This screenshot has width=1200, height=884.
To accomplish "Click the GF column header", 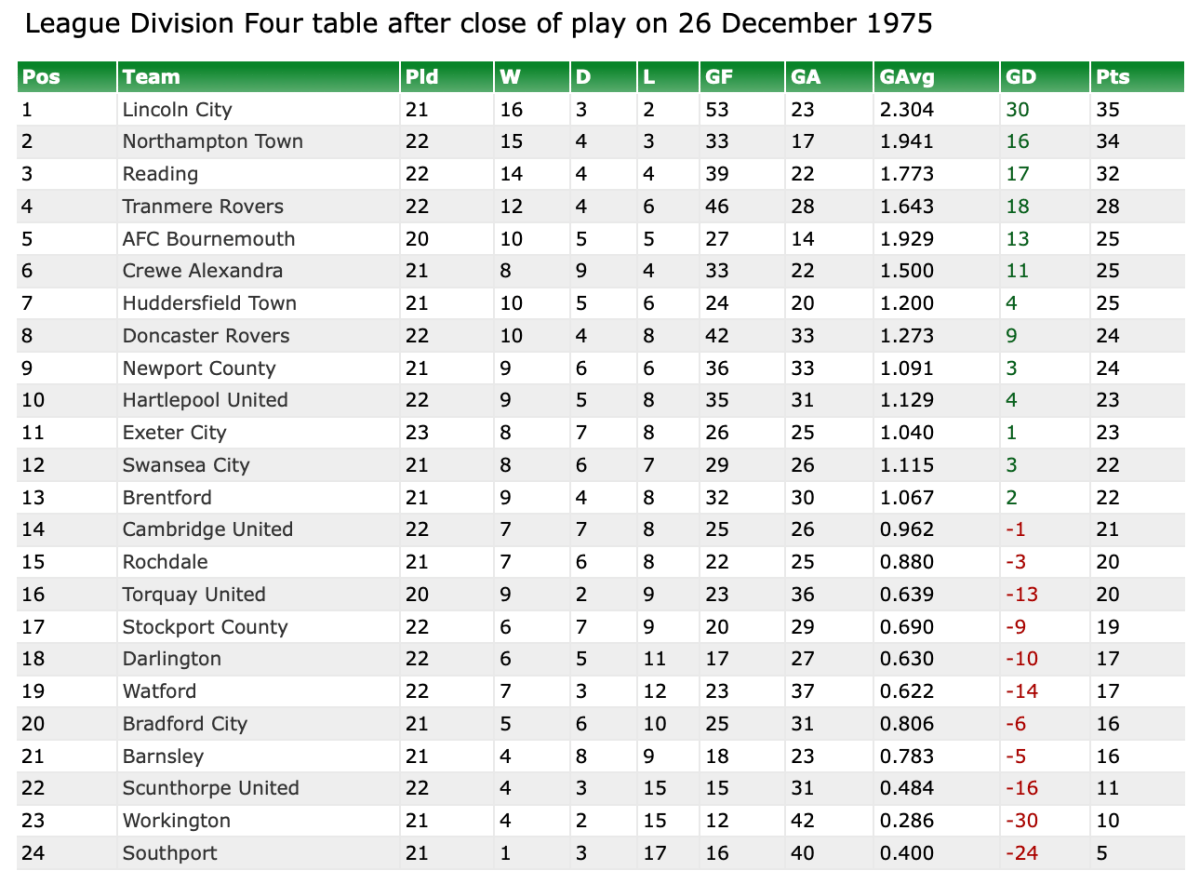I will click(719, 77).
